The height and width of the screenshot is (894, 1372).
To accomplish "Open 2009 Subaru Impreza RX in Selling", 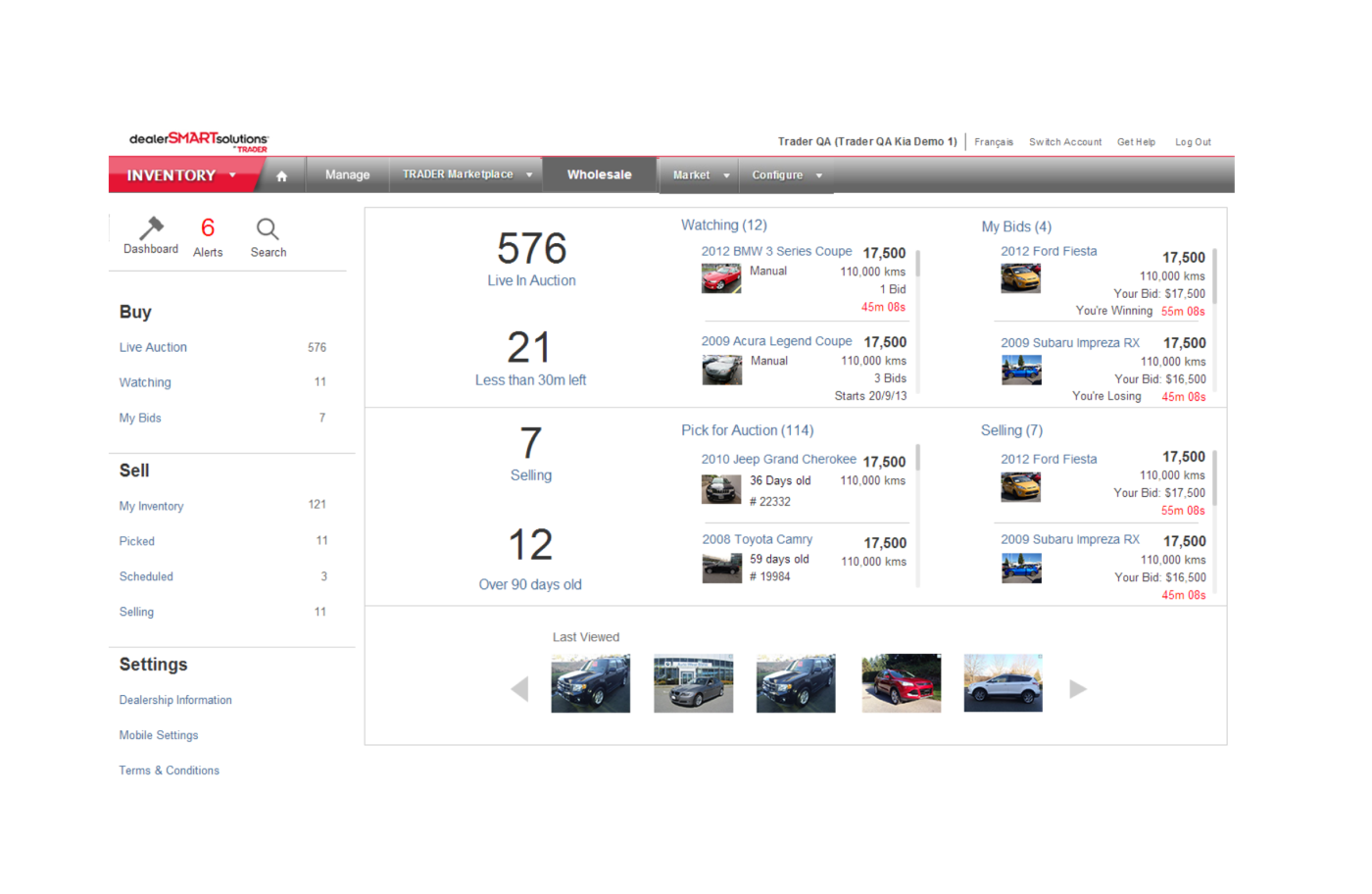I will pos(1070,539).
